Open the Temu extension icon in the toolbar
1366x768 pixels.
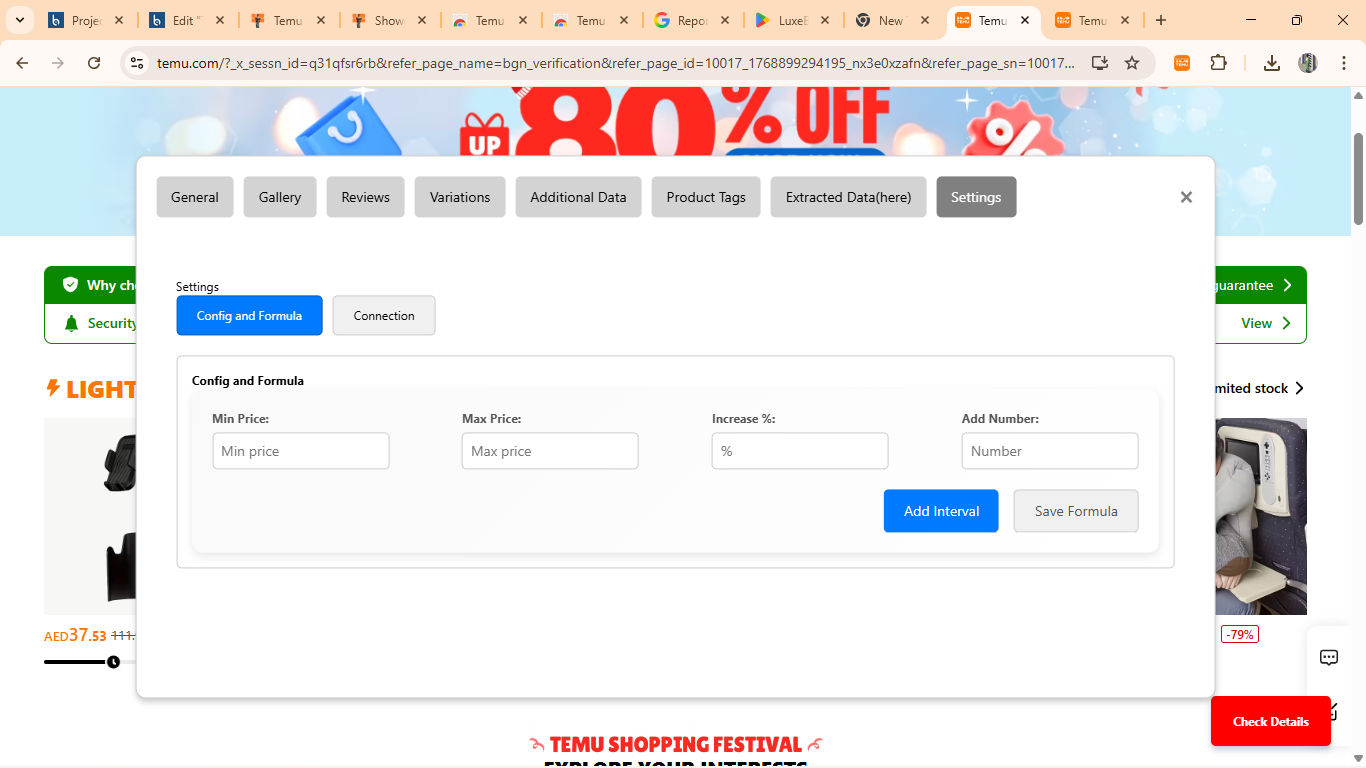click(1182, 62)
